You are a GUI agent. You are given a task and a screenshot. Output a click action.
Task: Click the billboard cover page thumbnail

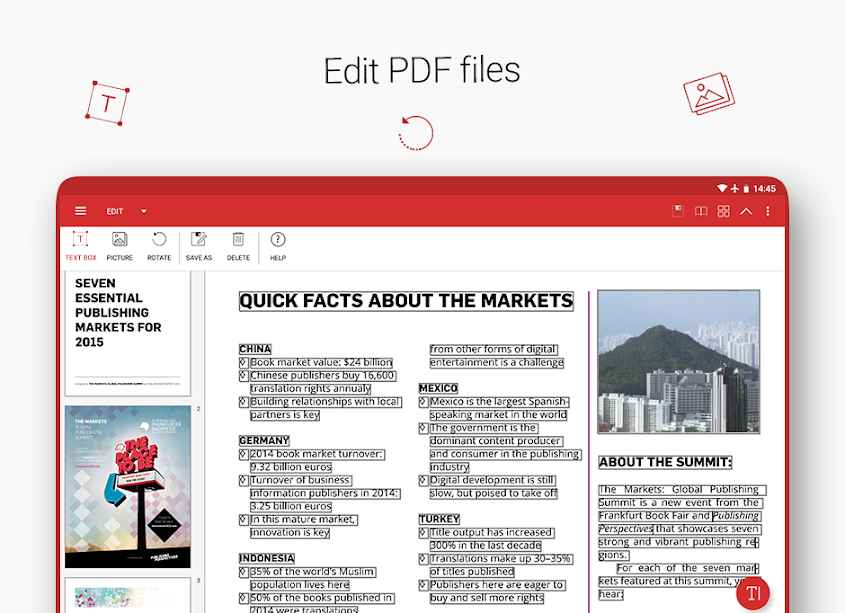127,487
